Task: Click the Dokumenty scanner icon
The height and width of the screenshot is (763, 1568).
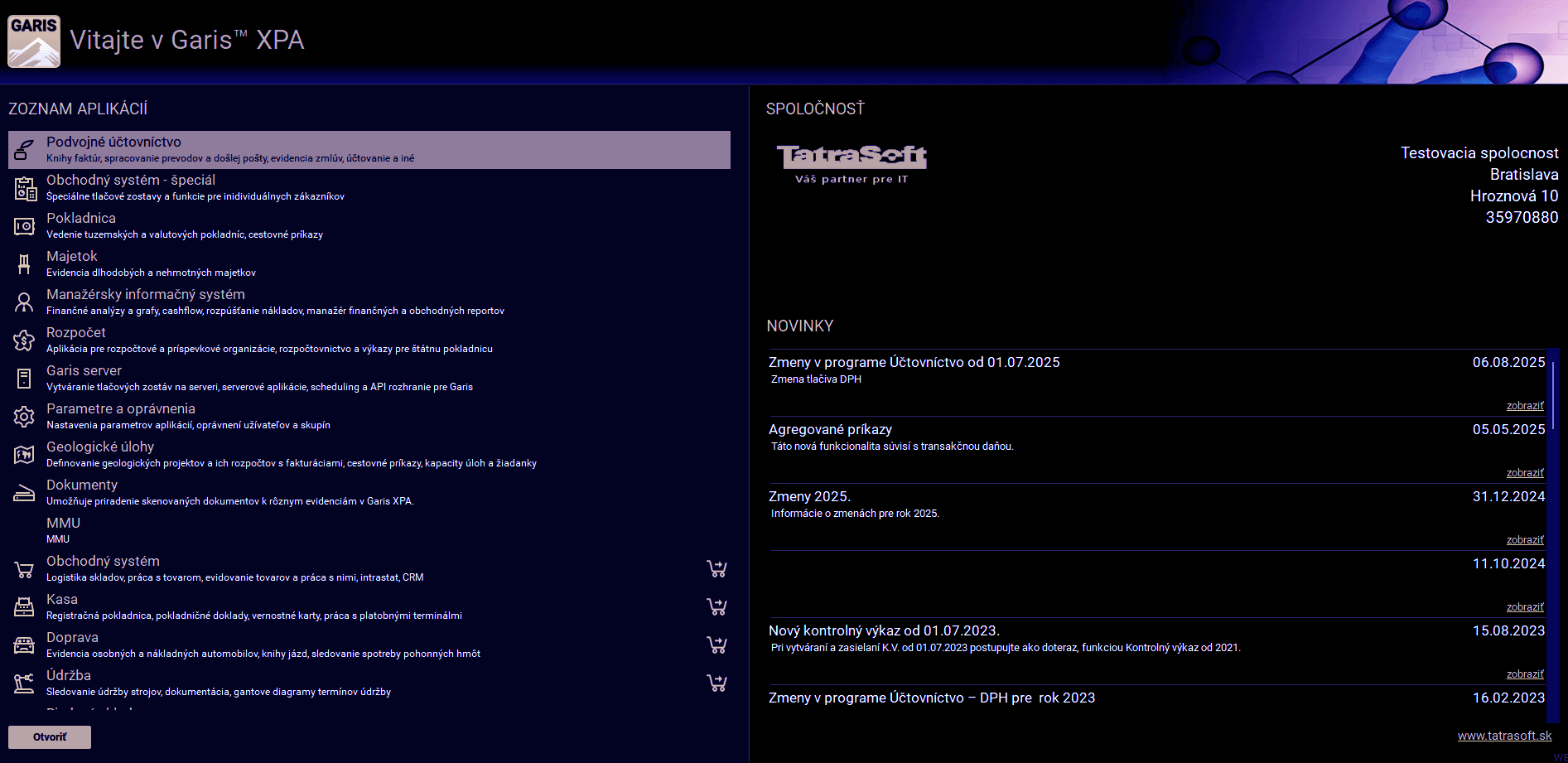Action: (24, 493)
